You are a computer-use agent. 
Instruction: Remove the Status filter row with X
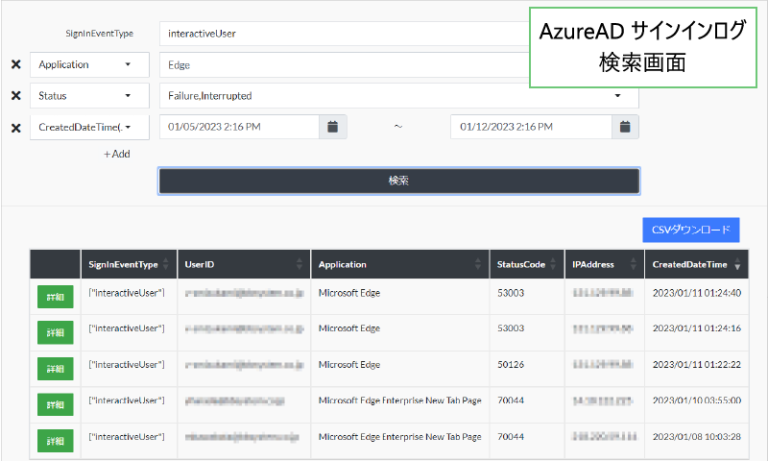click(x=15, y=96)
